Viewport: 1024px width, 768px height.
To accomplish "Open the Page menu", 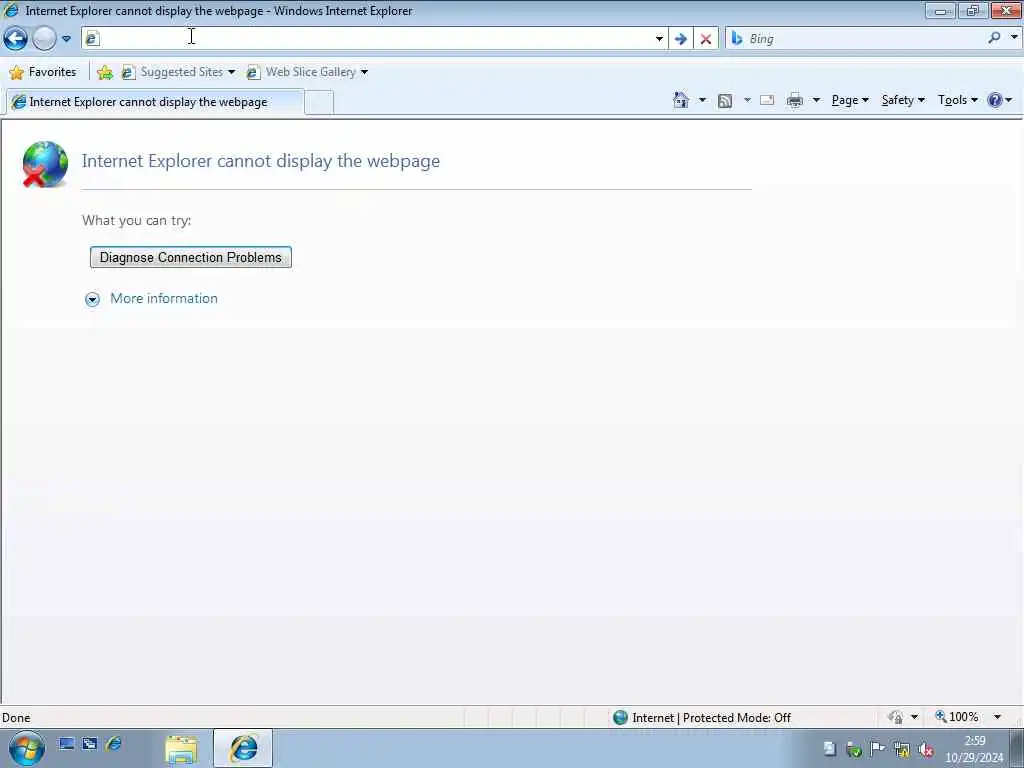I will [x=850, y=100].
